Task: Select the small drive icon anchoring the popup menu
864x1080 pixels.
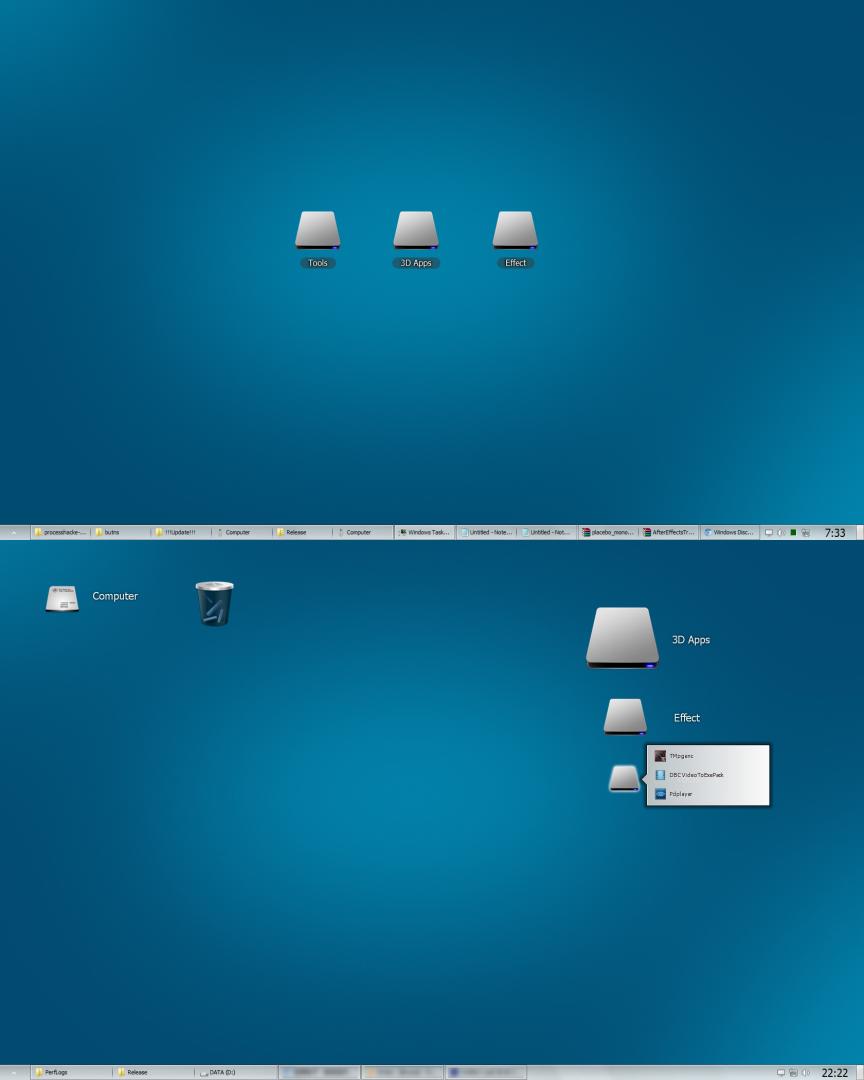Action: pyautogui.click(x=623, y=778)
